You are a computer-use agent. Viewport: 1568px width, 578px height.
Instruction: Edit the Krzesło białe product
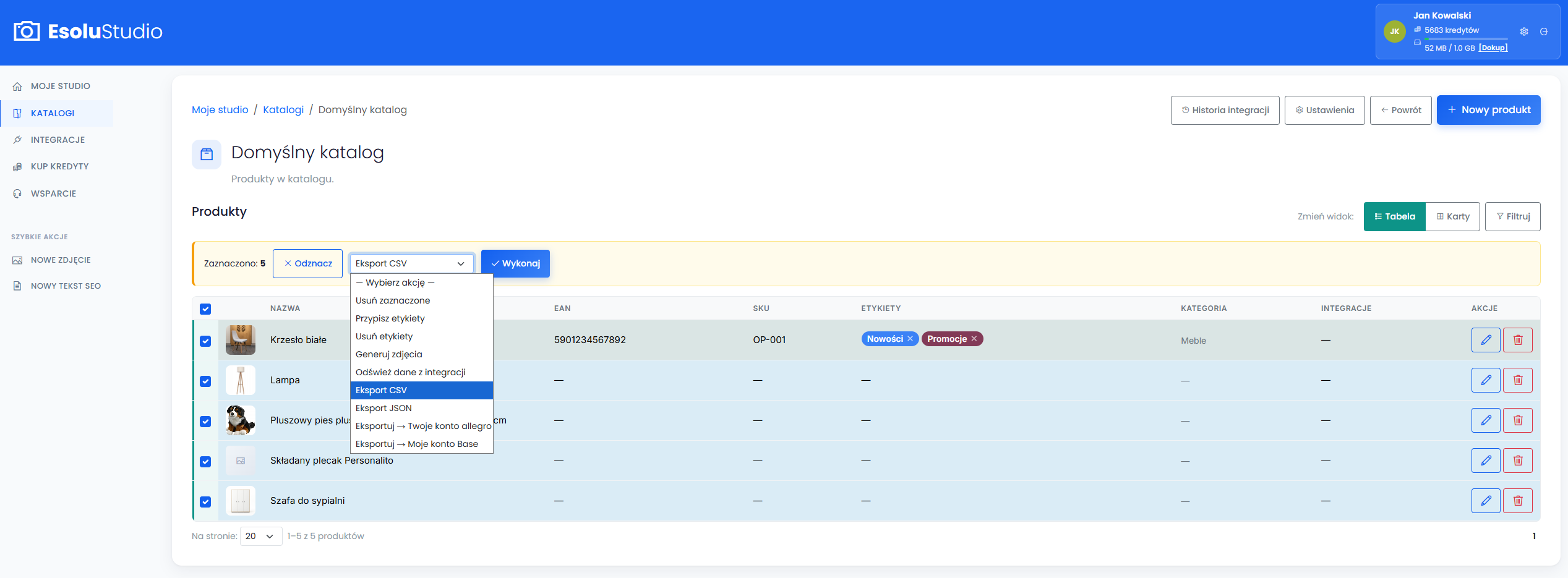tap(1486, 340)
